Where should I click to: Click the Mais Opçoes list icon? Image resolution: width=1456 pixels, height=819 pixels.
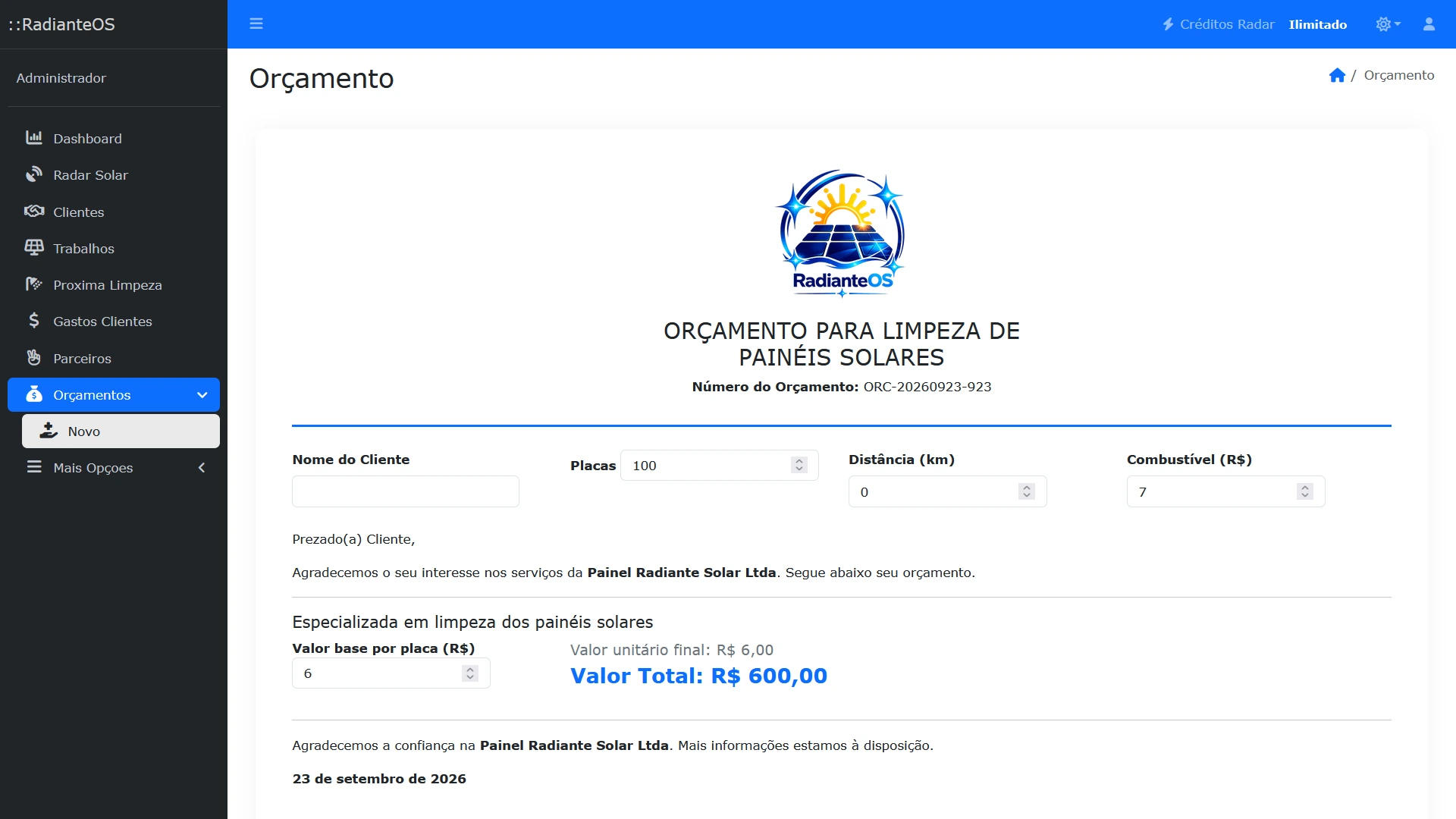(34, 467)
